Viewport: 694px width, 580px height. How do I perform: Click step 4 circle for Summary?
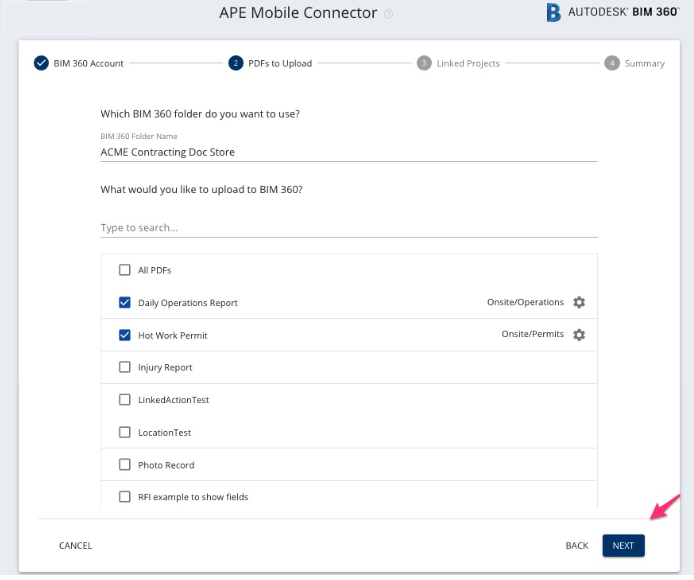[x=612, y=63]
